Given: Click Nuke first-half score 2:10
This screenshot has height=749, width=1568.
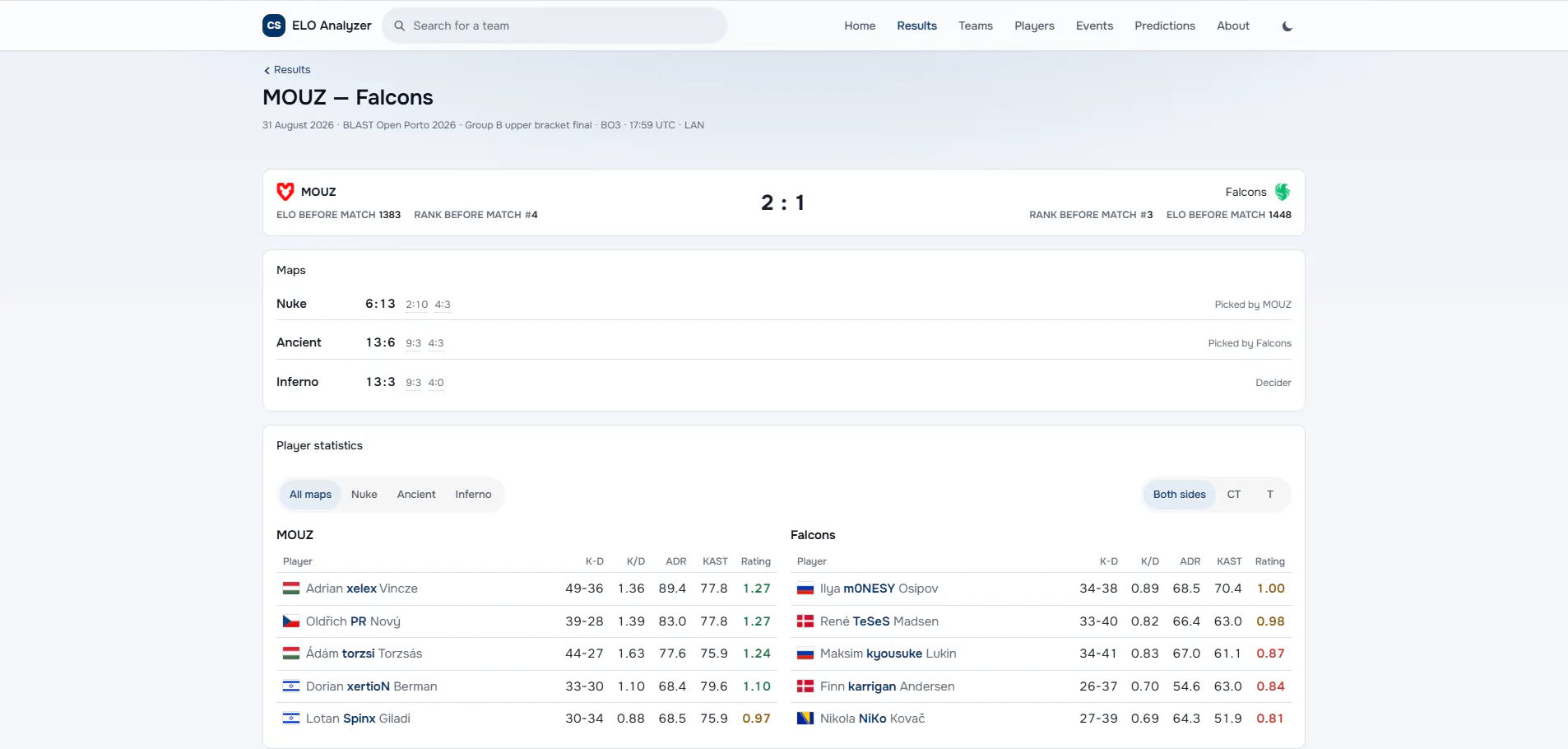Looking at the screenshot, I should click(x=417, y=305).
